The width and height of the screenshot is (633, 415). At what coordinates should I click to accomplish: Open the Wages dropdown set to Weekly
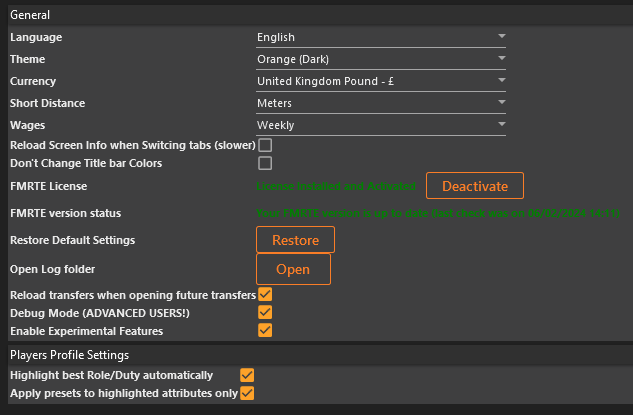coord(381,125)
